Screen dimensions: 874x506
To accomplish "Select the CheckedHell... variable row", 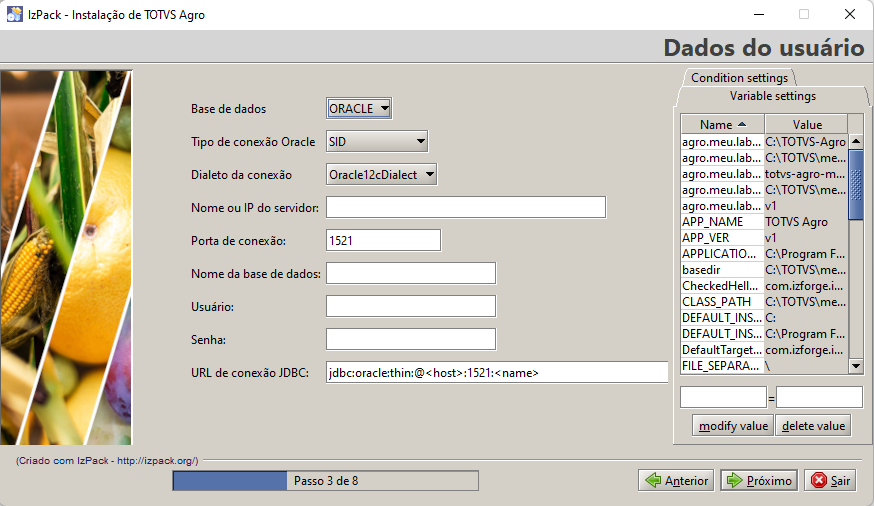I will (x=764, y=286).
